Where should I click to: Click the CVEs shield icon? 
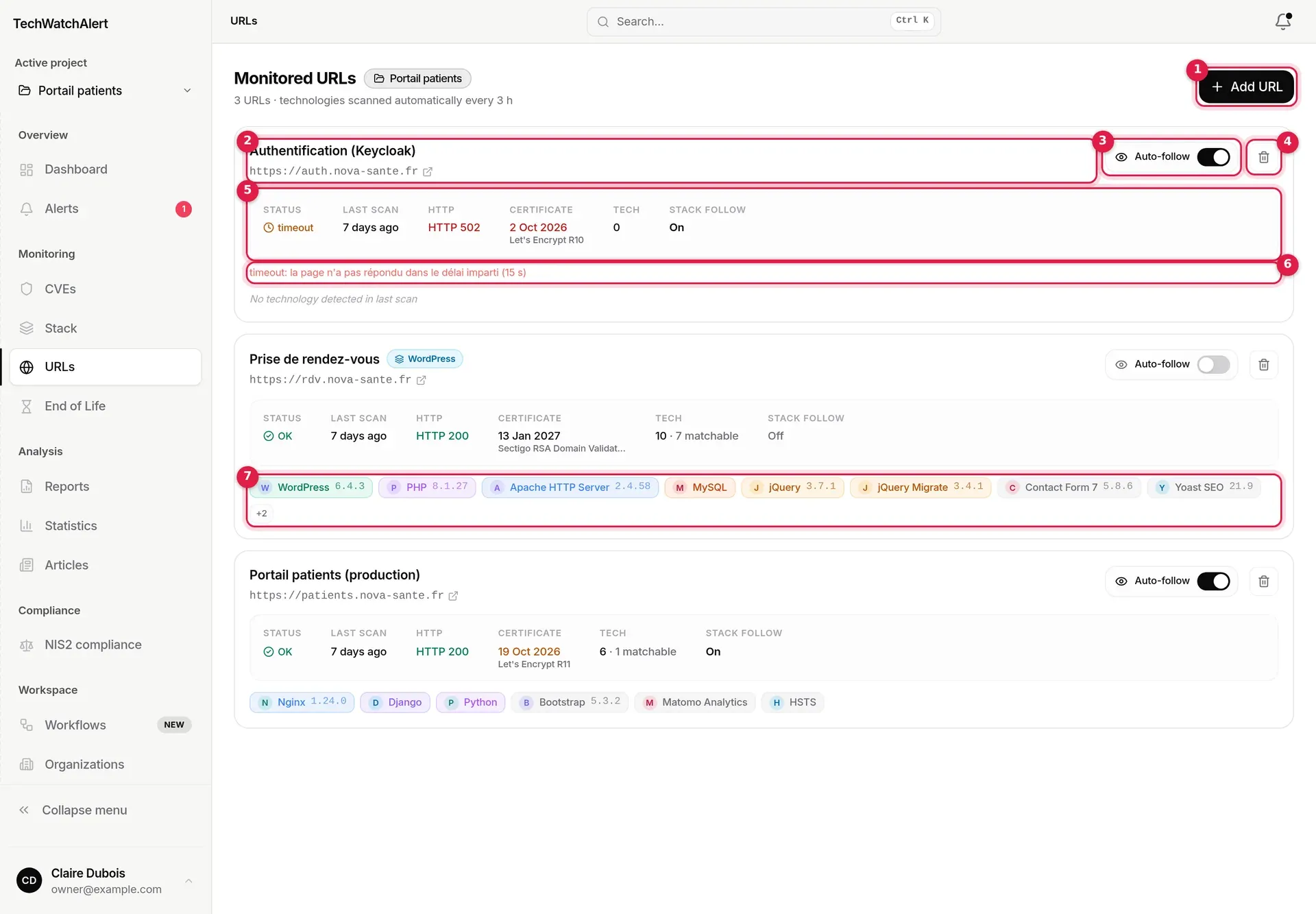(x=27, y=289)
